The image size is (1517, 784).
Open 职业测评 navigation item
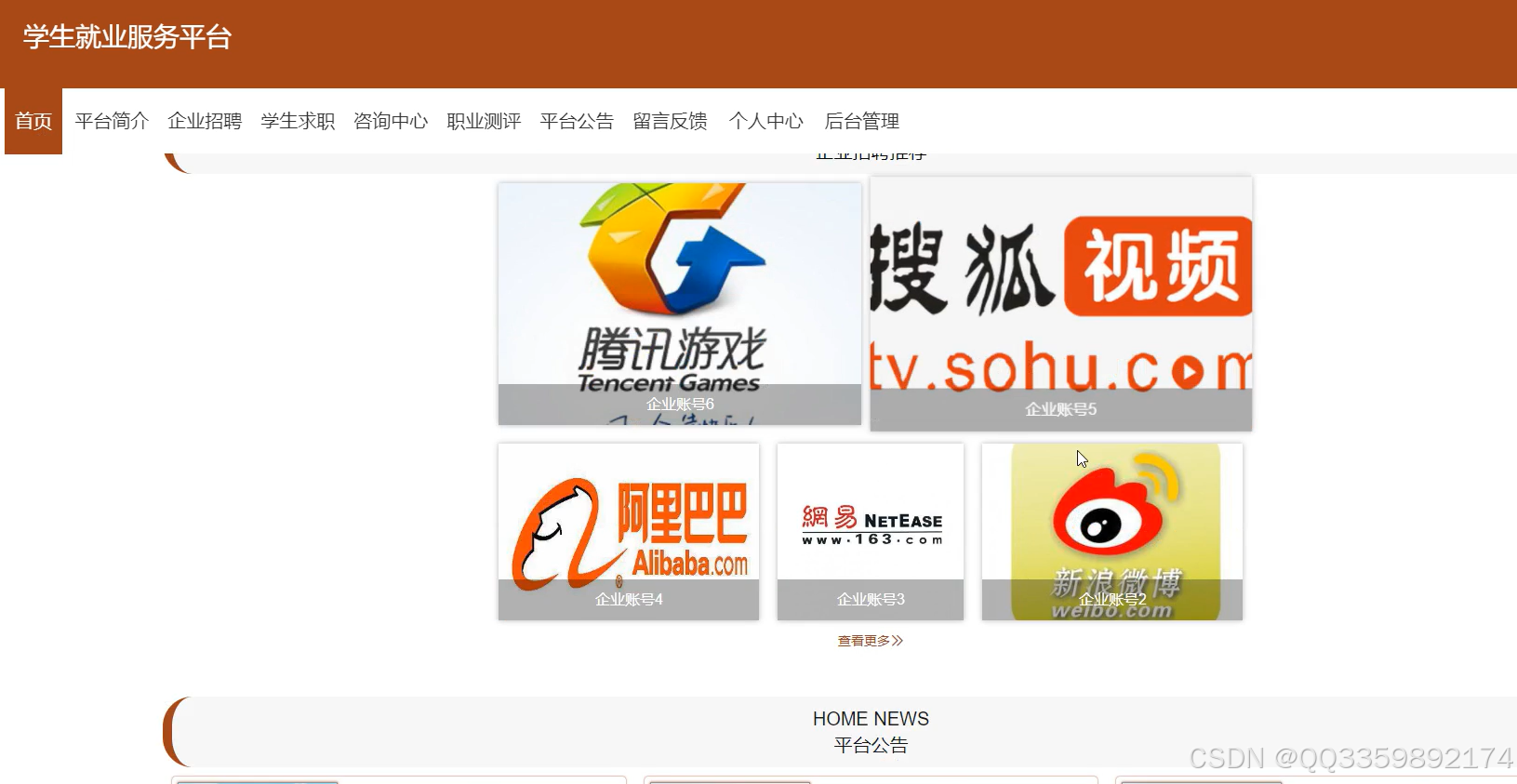click(x=484, y=121)
